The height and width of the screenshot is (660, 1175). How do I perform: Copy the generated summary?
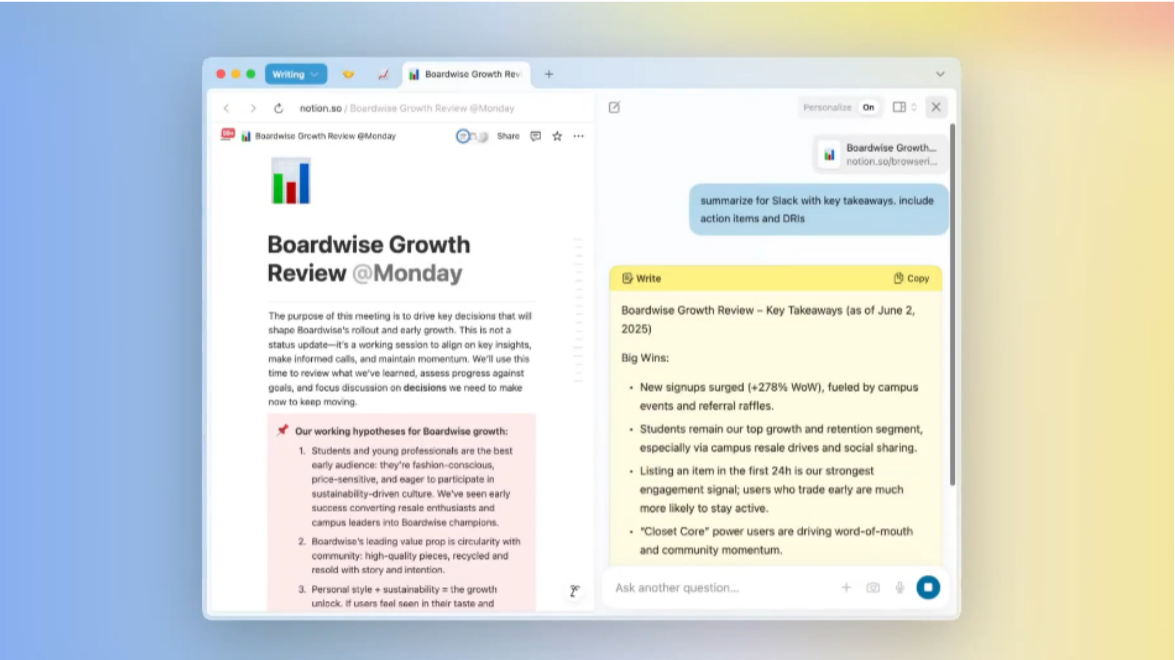pos(911,279)
